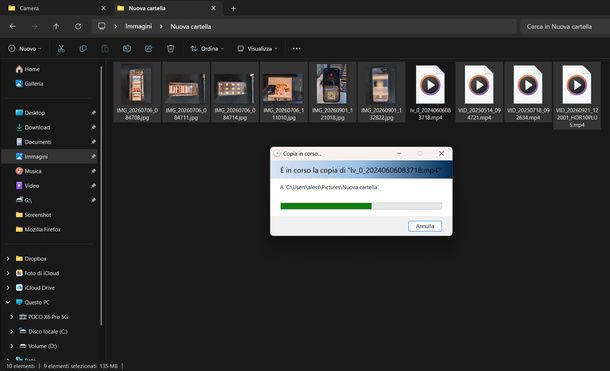
Task: Collapse the Questo PC node
Action: pos(8,302)
